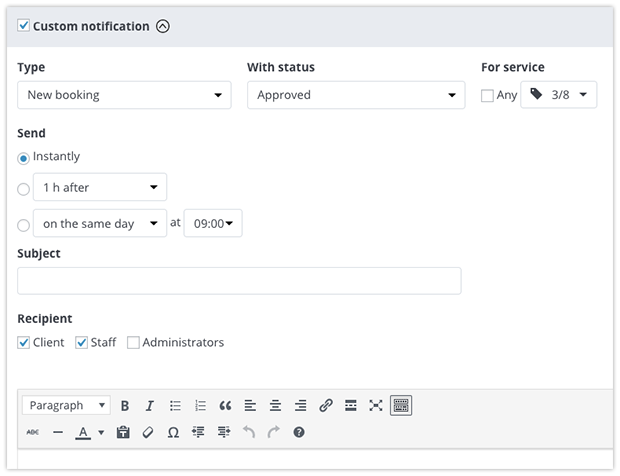Open the With status dropdown showing Approved

(x=356, y=95)
